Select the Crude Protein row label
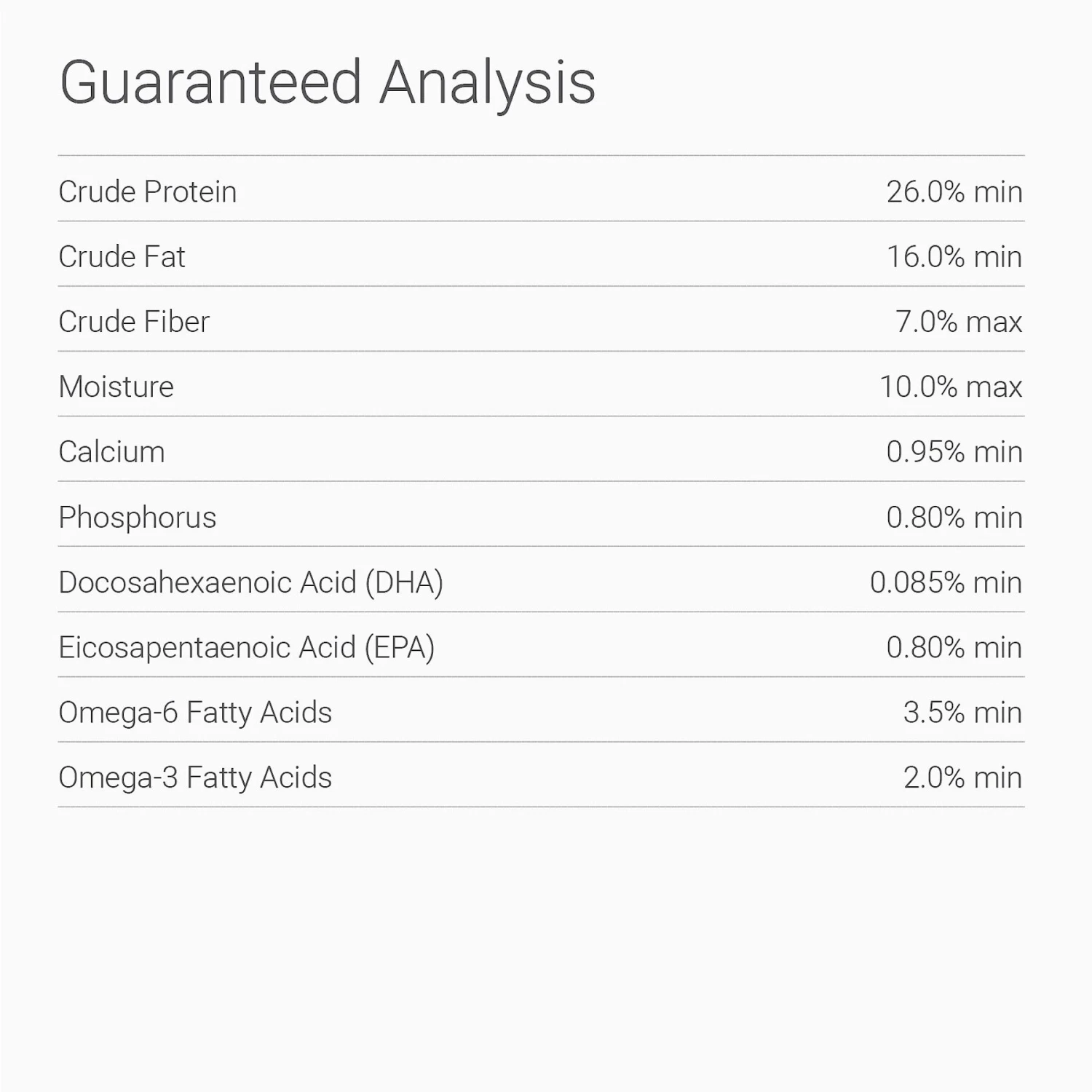 [148, 192]
